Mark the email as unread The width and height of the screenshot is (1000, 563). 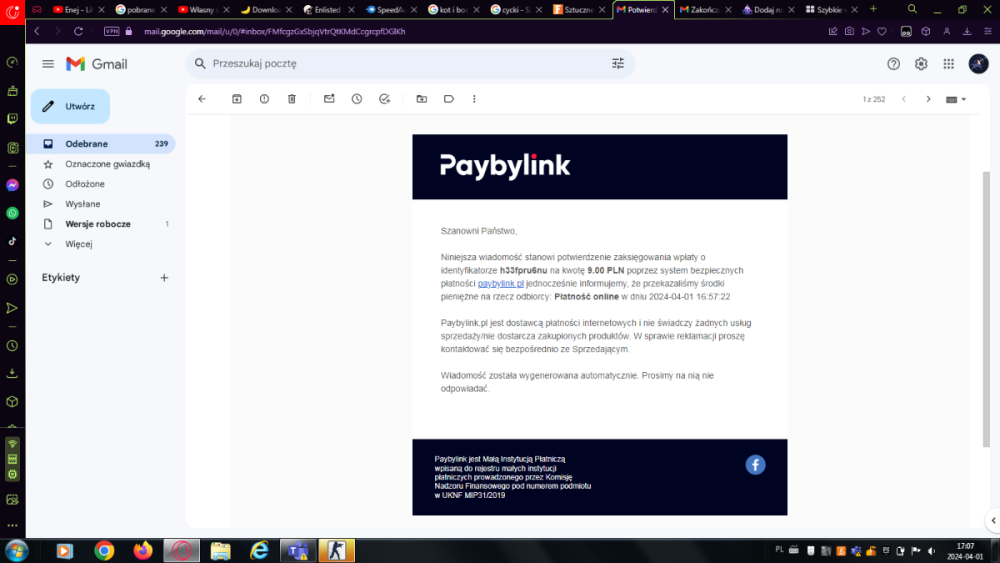[x=329, y=99]
